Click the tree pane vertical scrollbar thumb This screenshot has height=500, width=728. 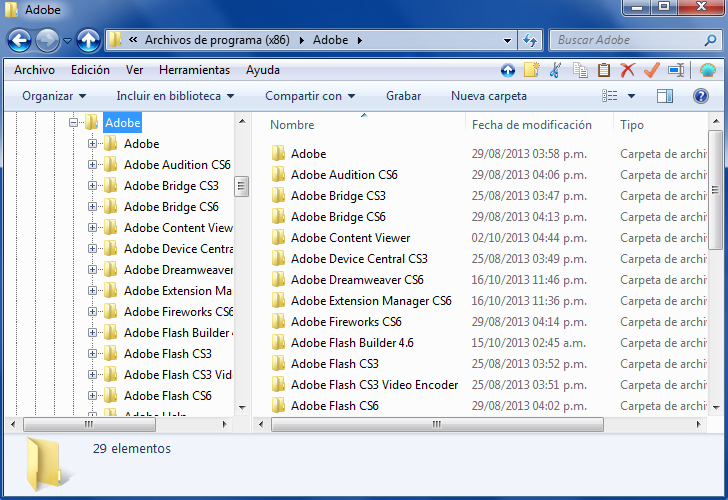pyautogui.click(x=241, y=187)
